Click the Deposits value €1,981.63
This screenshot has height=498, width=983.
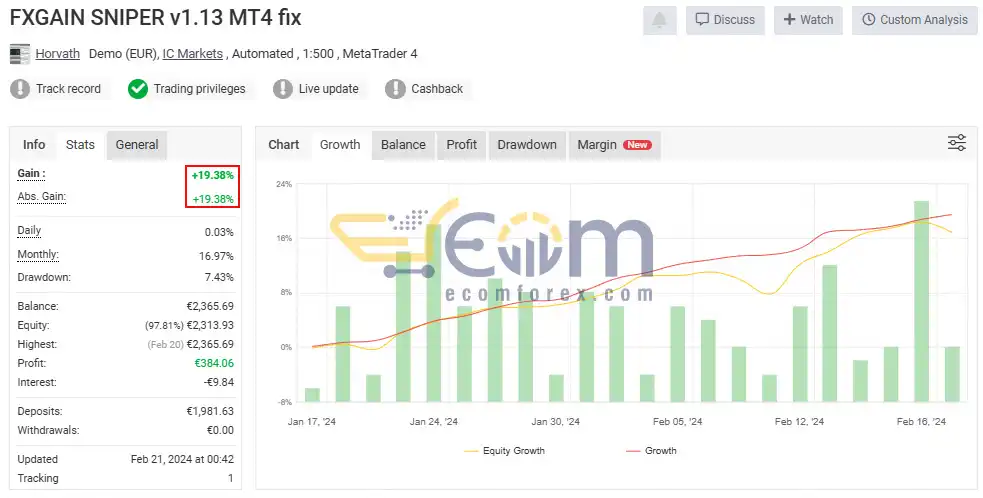tap(210, 411)
